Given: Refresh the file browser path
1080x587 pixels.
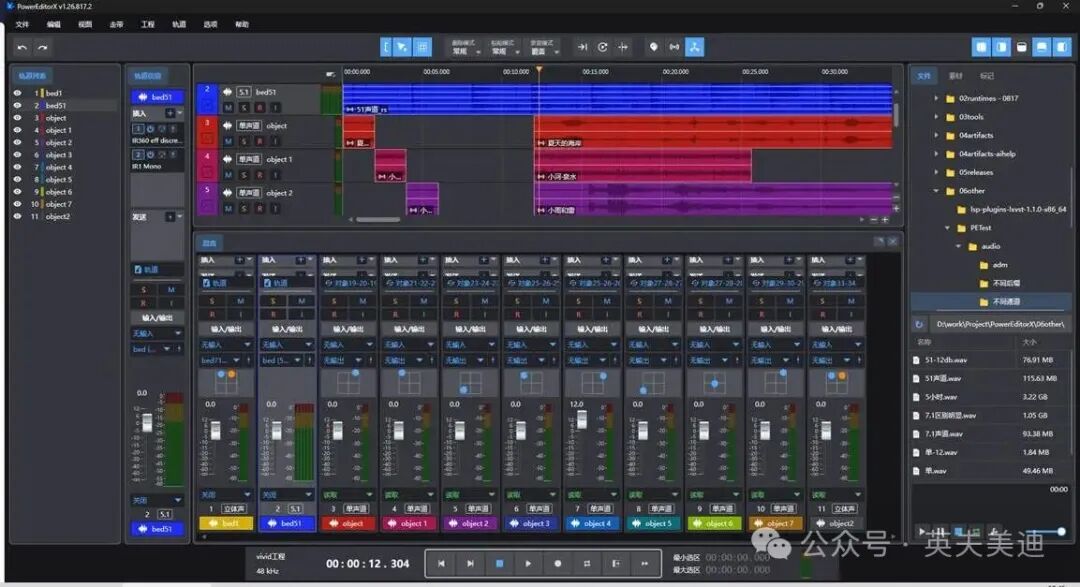Looking at the screenshot, I should click(x=919, y=324).
